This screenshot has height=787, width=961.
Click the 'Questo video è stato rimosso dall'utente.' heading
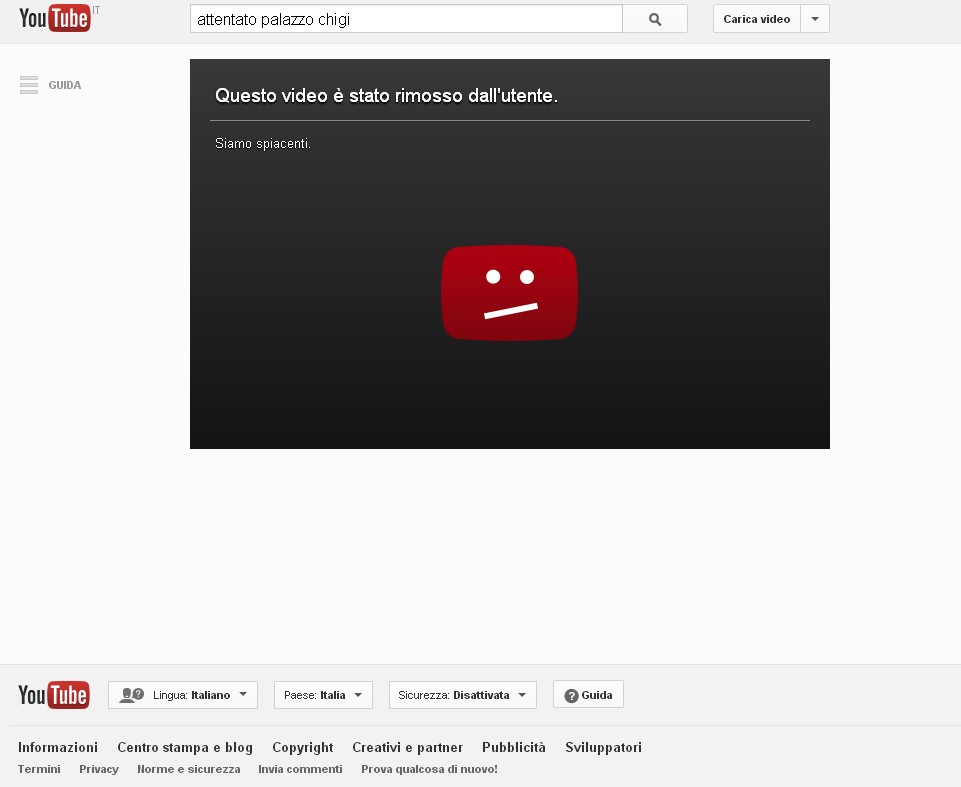click(386, 96)
